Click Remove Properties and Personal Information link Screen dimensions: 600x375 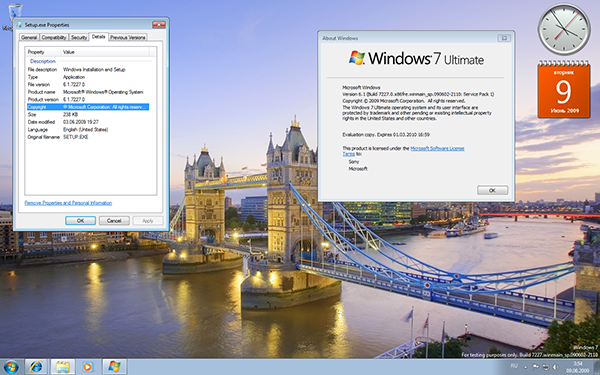click(68, 203)
